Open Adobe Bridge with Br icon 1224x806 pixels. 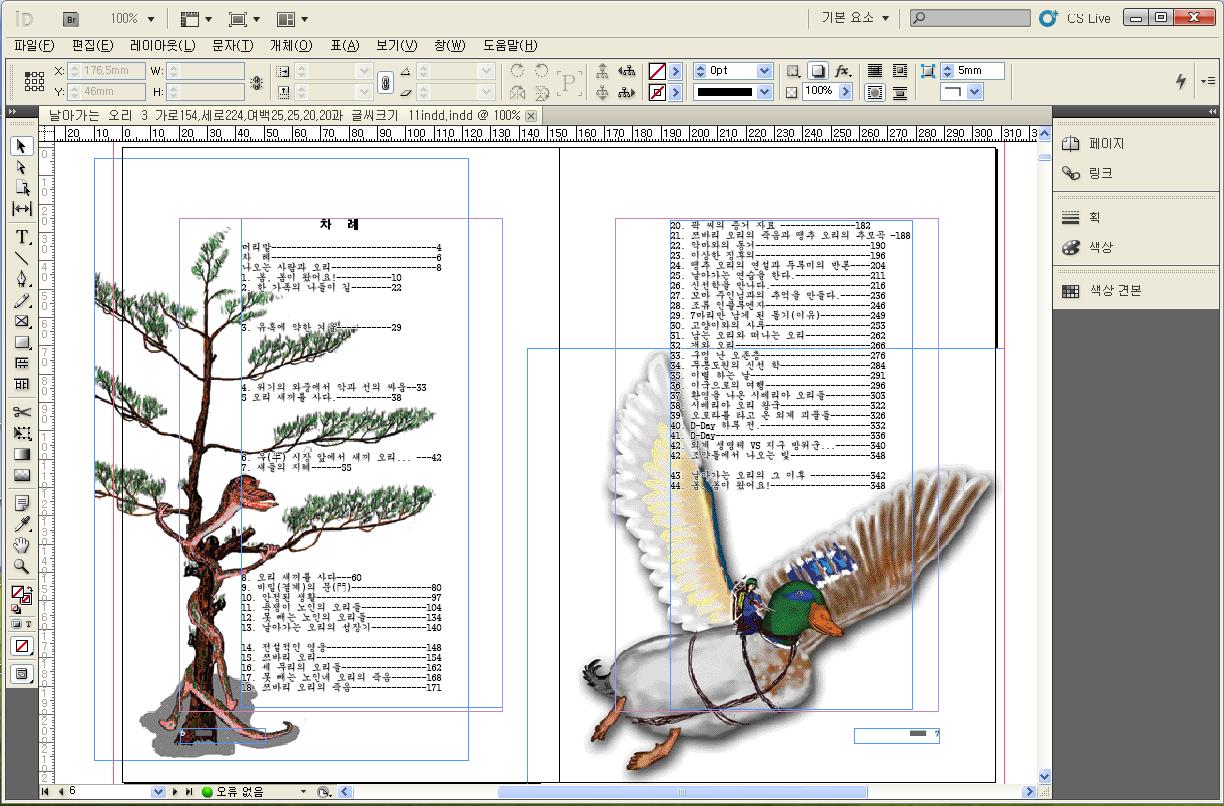71,18
